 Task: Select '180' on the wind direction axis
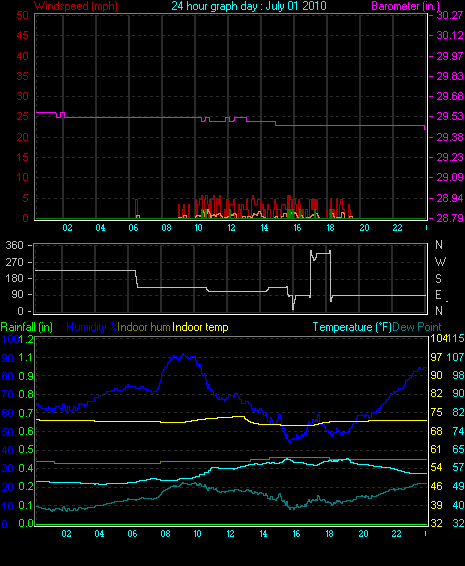click(15, 278)
